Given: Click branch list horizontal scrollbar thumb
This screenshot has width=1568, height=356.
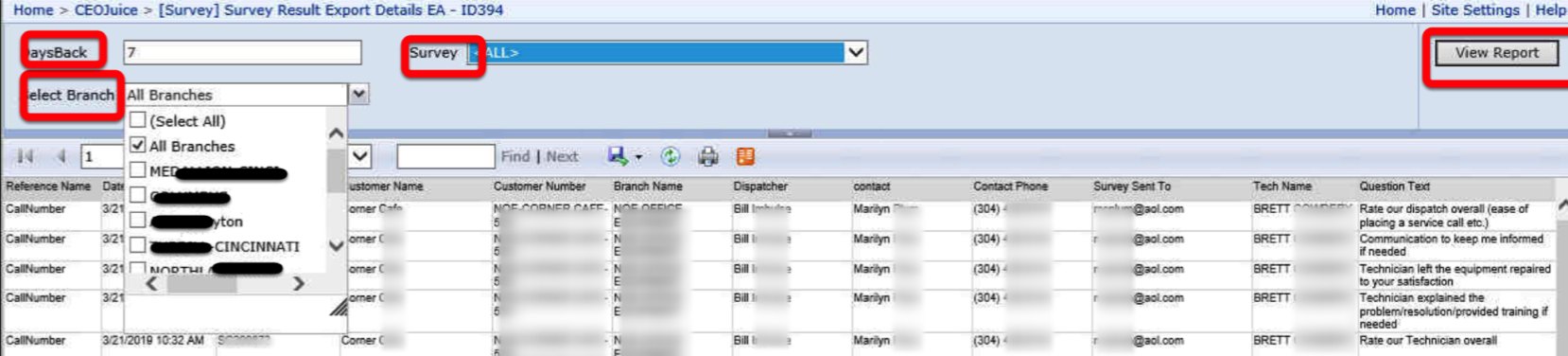Looking at the screenshot, I should 202,283.
